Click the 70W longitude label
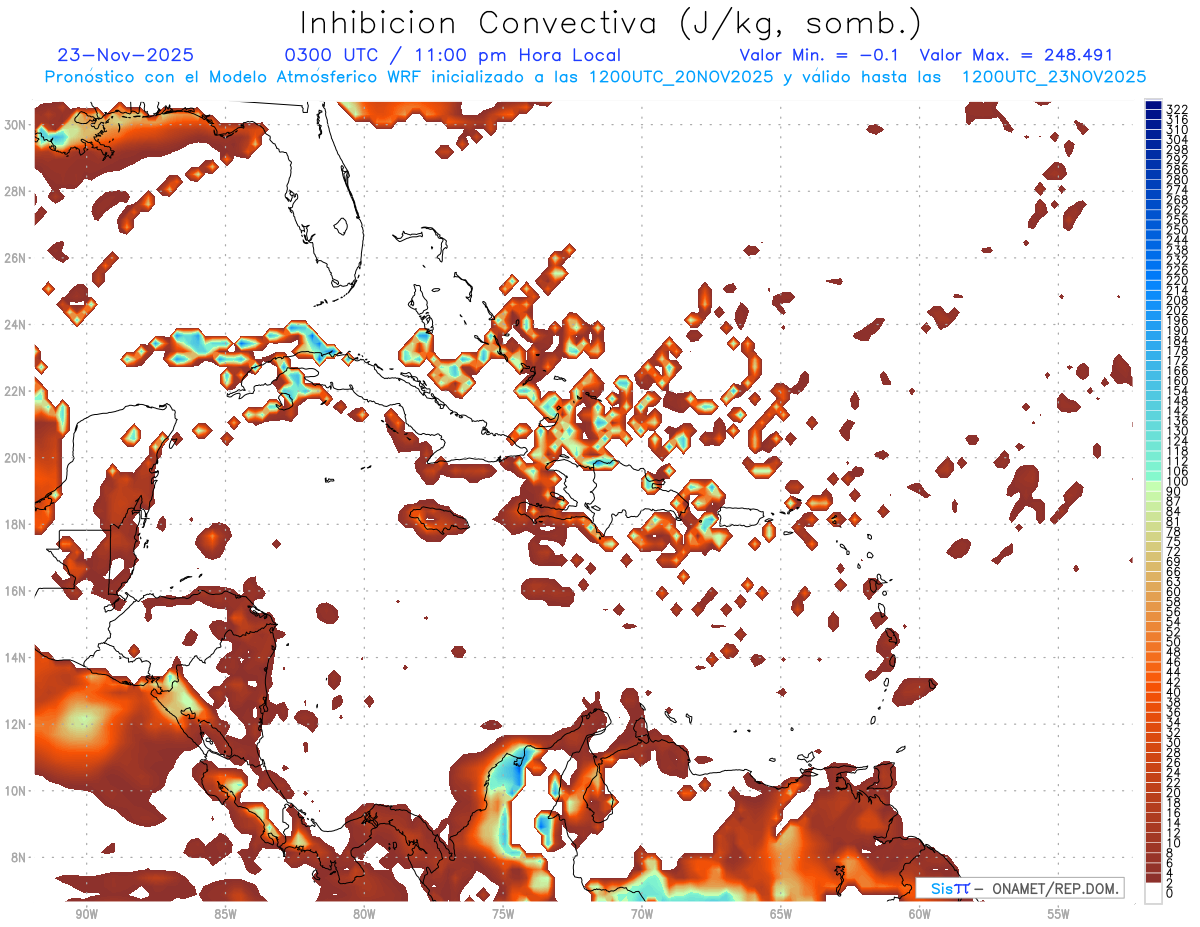1200x927 pixels. 642,915
